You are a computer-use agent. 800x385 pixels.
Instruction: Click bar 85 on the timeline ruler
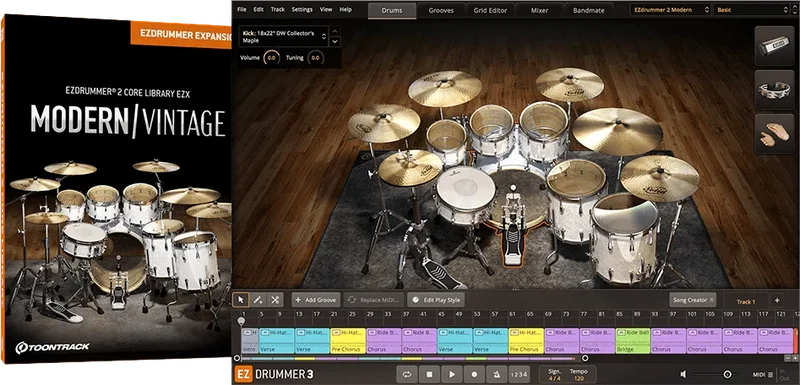pyautogui.click(x=619, y=314)
